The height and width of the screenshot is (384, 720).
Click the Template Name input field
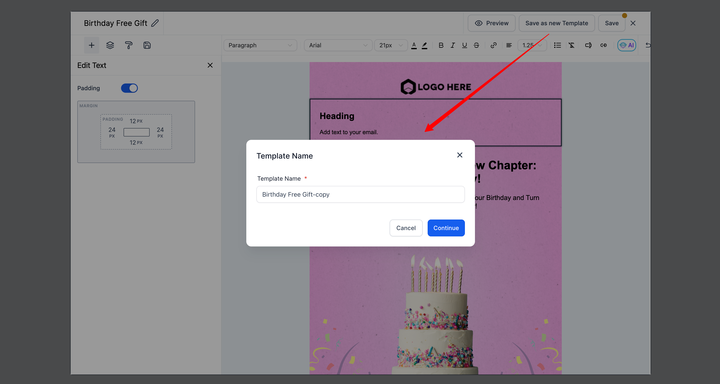(360, 194)
